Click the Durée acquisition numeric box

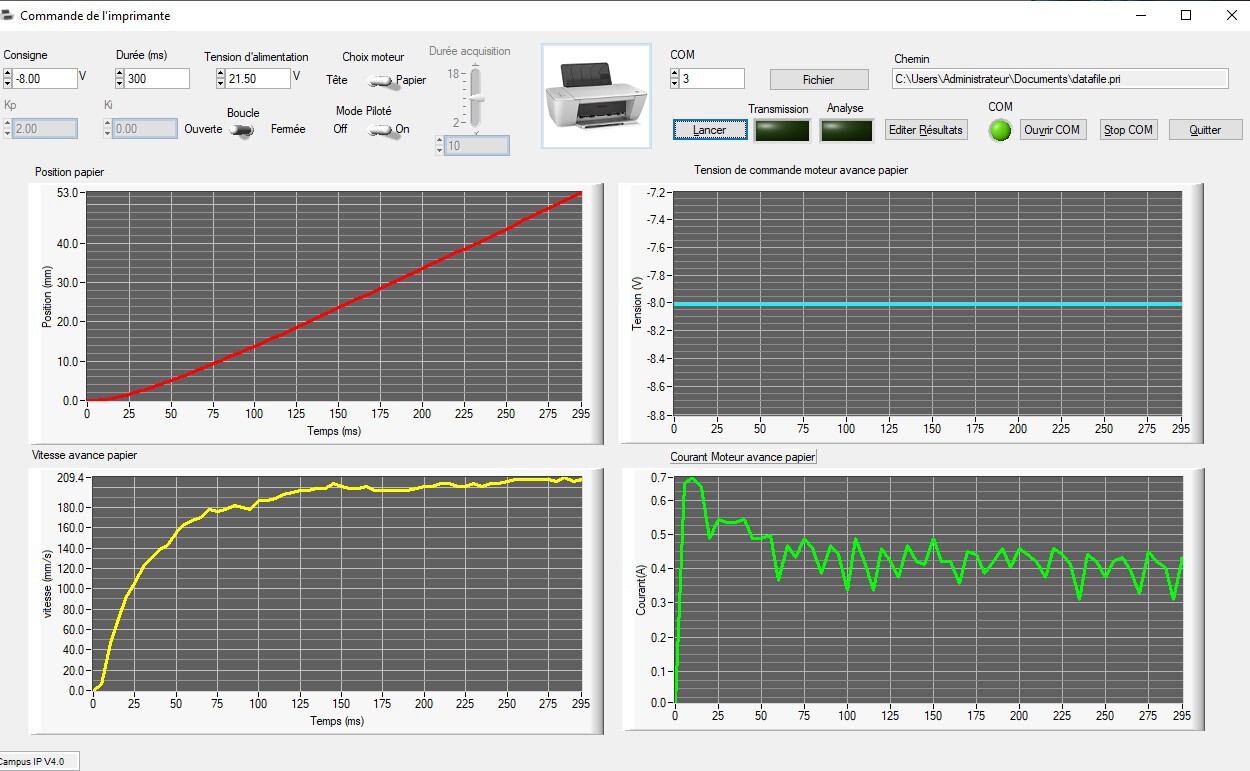tap(476, 146)
